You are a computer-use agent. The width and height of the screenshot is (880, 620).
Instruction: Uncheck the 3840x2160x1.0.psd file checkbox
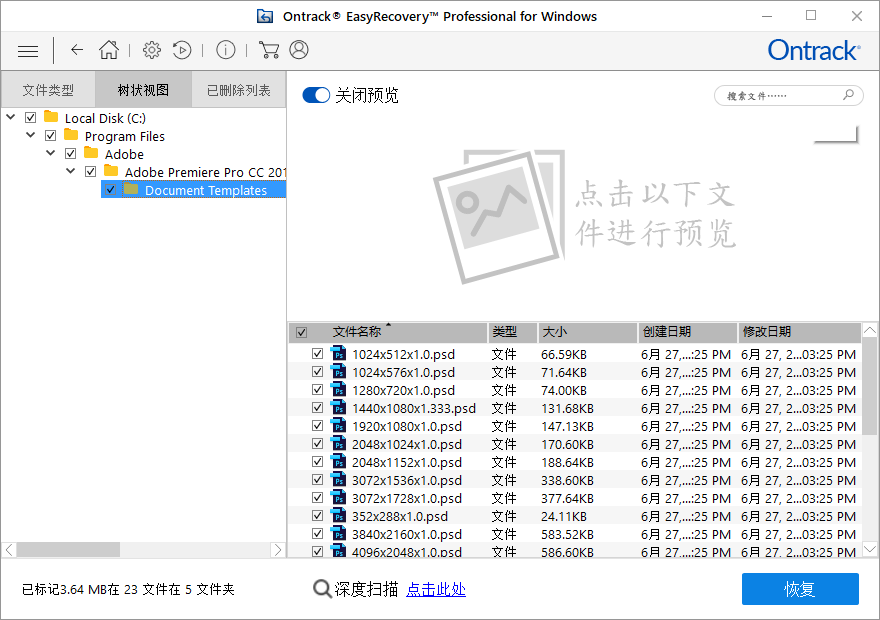click(318, 533)
